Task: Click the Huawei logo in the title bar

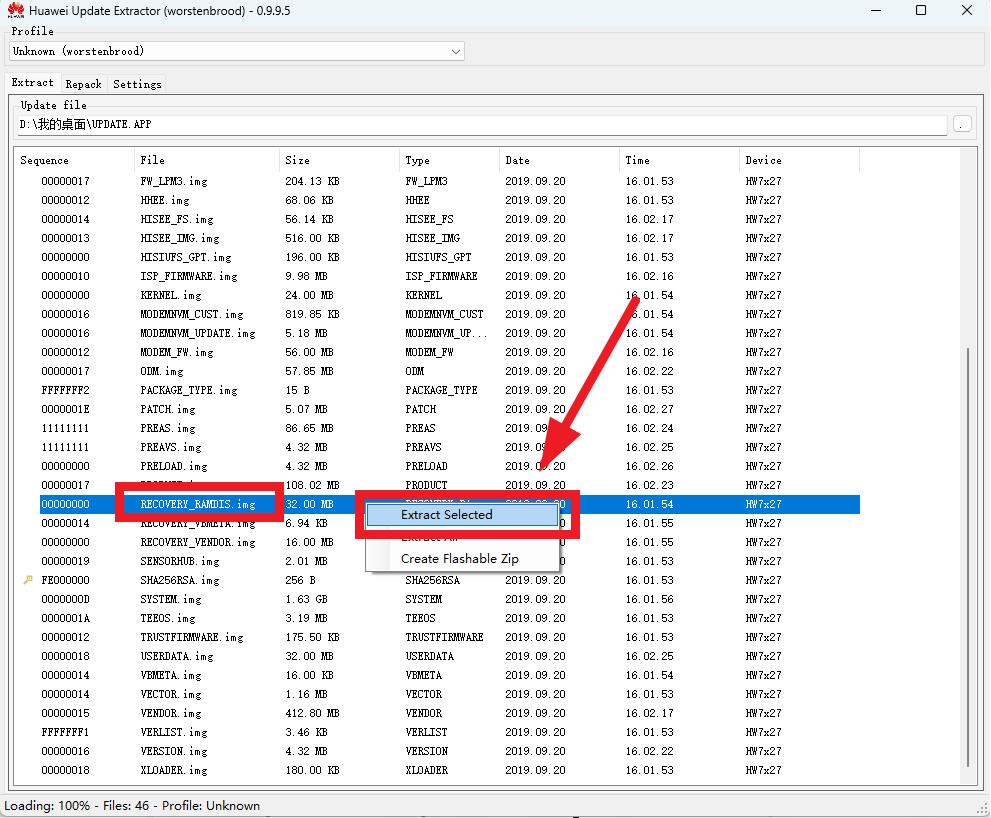Action: point(15,10)
